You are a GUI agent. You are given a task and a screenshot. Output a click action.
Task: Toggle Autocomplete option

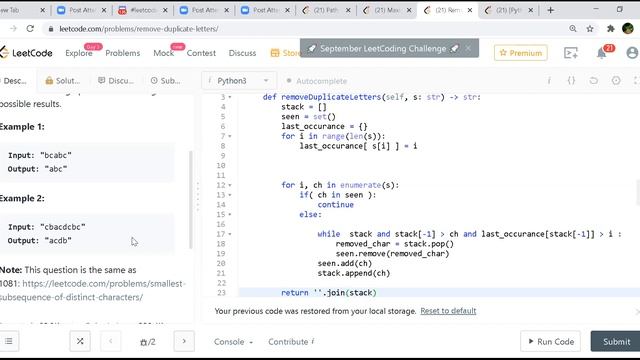(x=317, y=81)
